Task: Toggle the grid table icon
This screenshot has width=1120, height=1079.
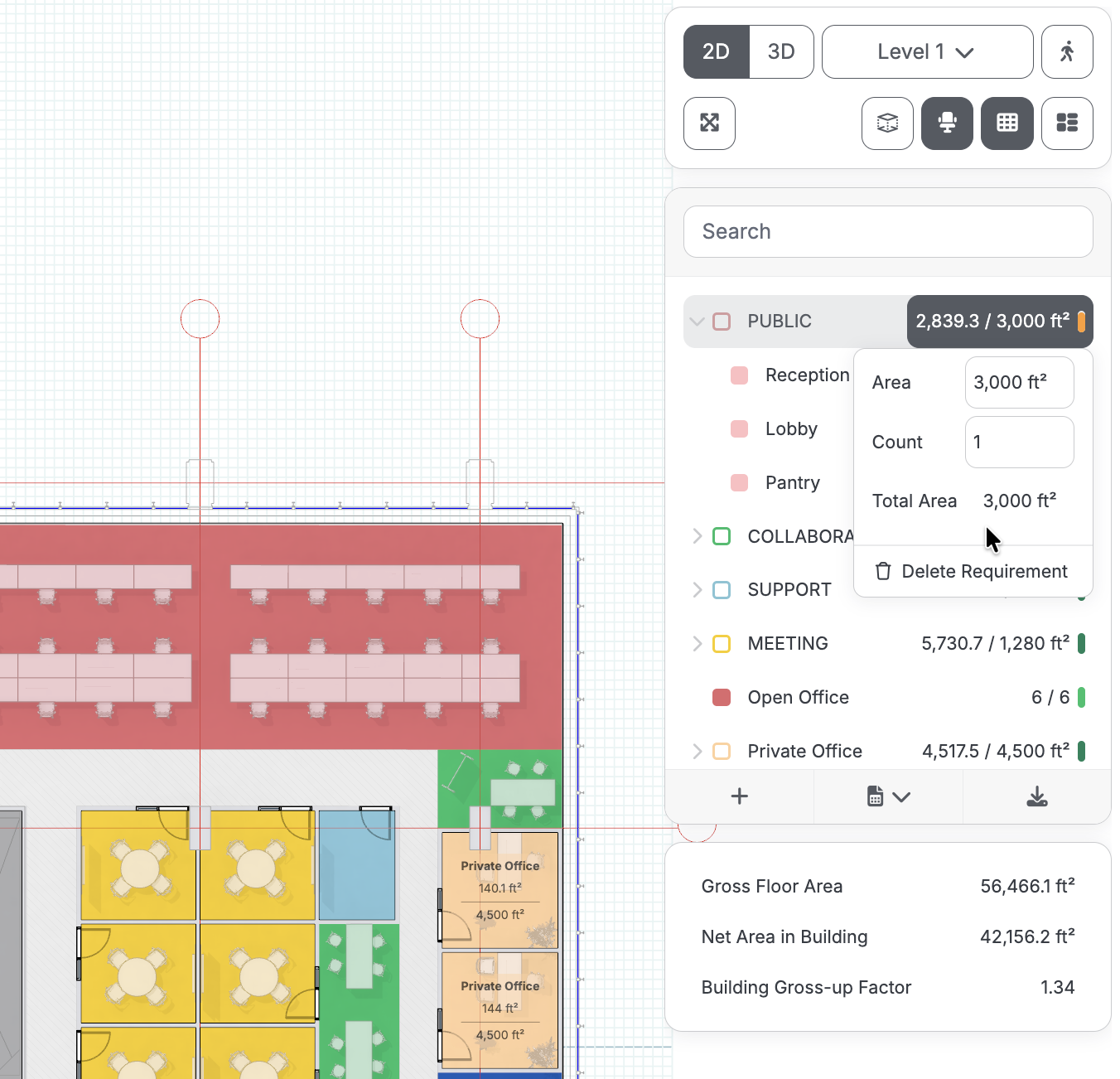Action: tap(1007, 123)
